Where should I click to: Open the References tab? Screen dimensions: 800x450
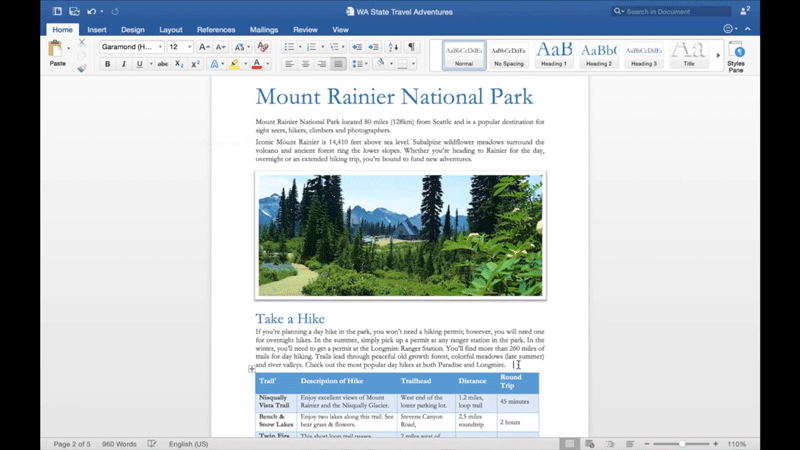[216, 30]
